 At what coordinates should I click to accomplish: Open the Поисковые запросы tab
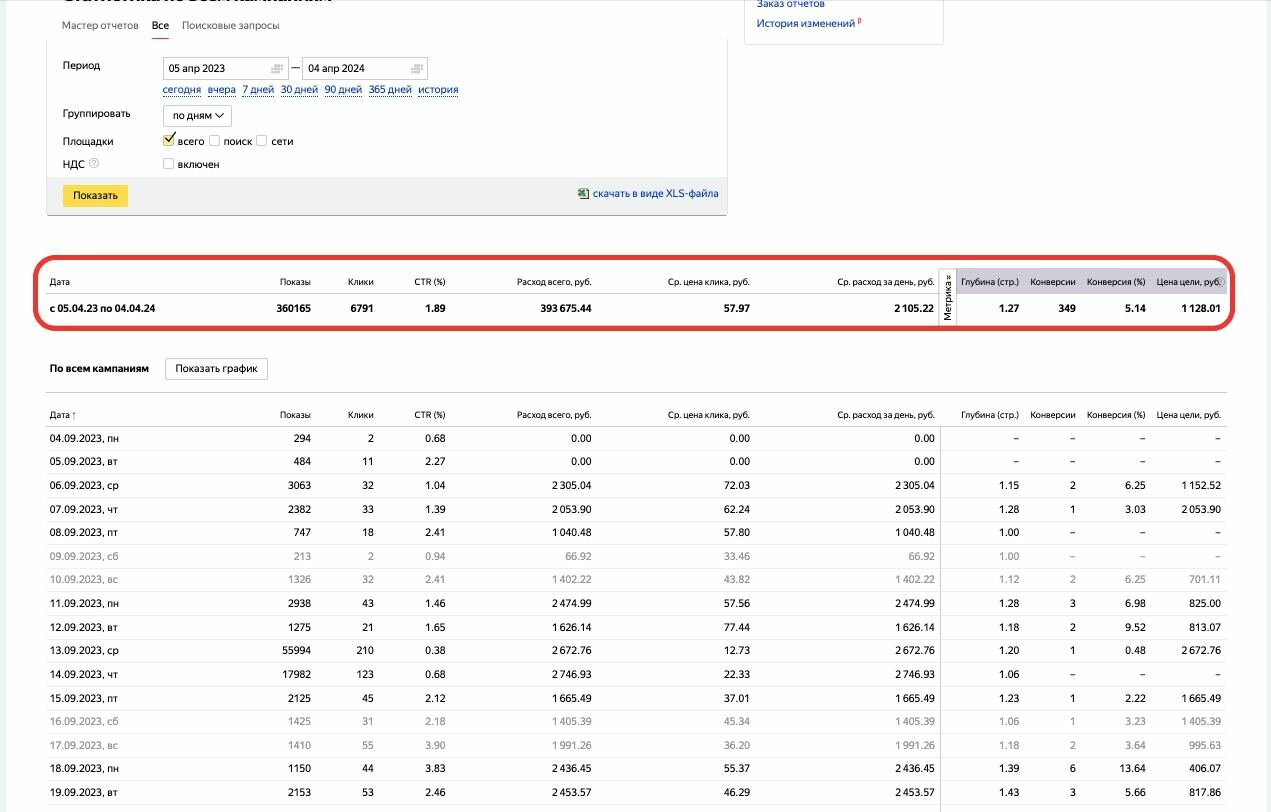point(230,25)
